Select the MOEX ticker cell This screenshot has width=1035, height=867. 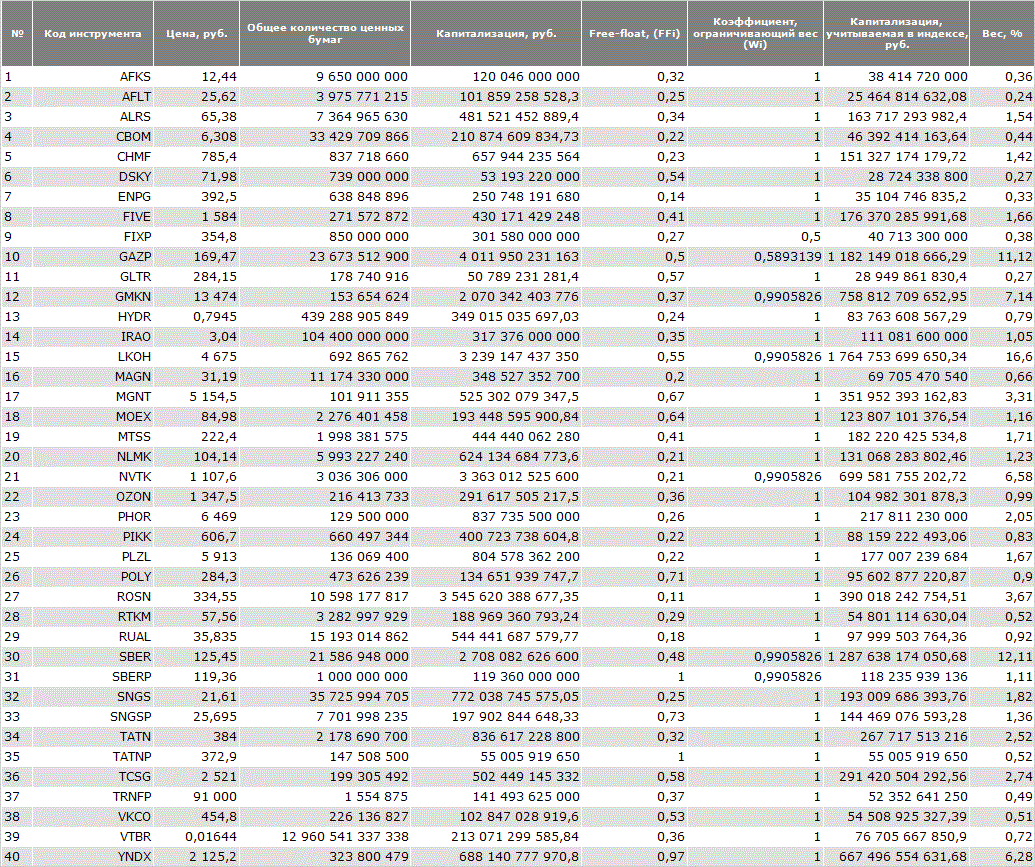93,417
